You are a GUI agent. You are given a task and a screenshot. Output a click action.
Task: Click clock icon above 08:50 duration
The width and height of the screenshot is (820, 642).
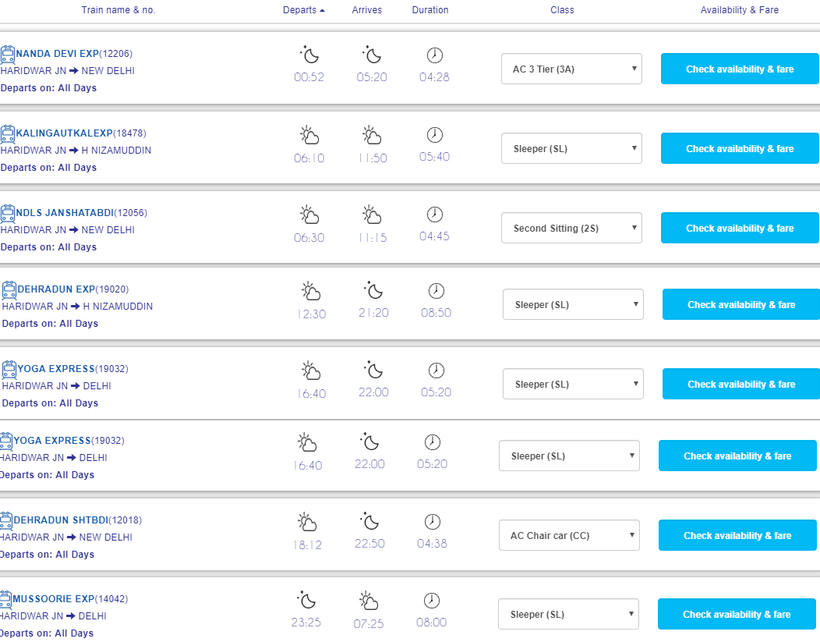436,291
